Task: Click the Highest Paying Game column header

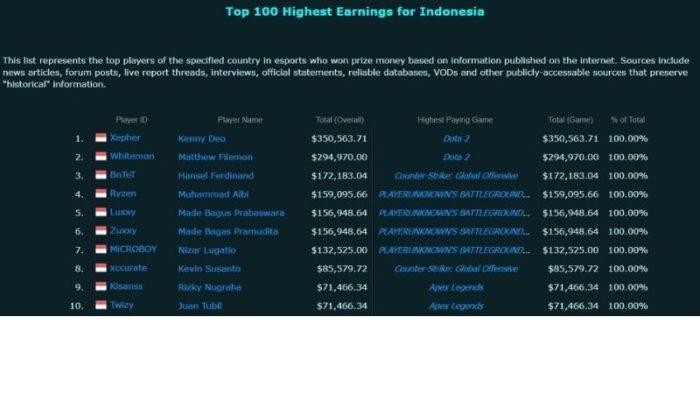Action: click(x=455, y=120)
